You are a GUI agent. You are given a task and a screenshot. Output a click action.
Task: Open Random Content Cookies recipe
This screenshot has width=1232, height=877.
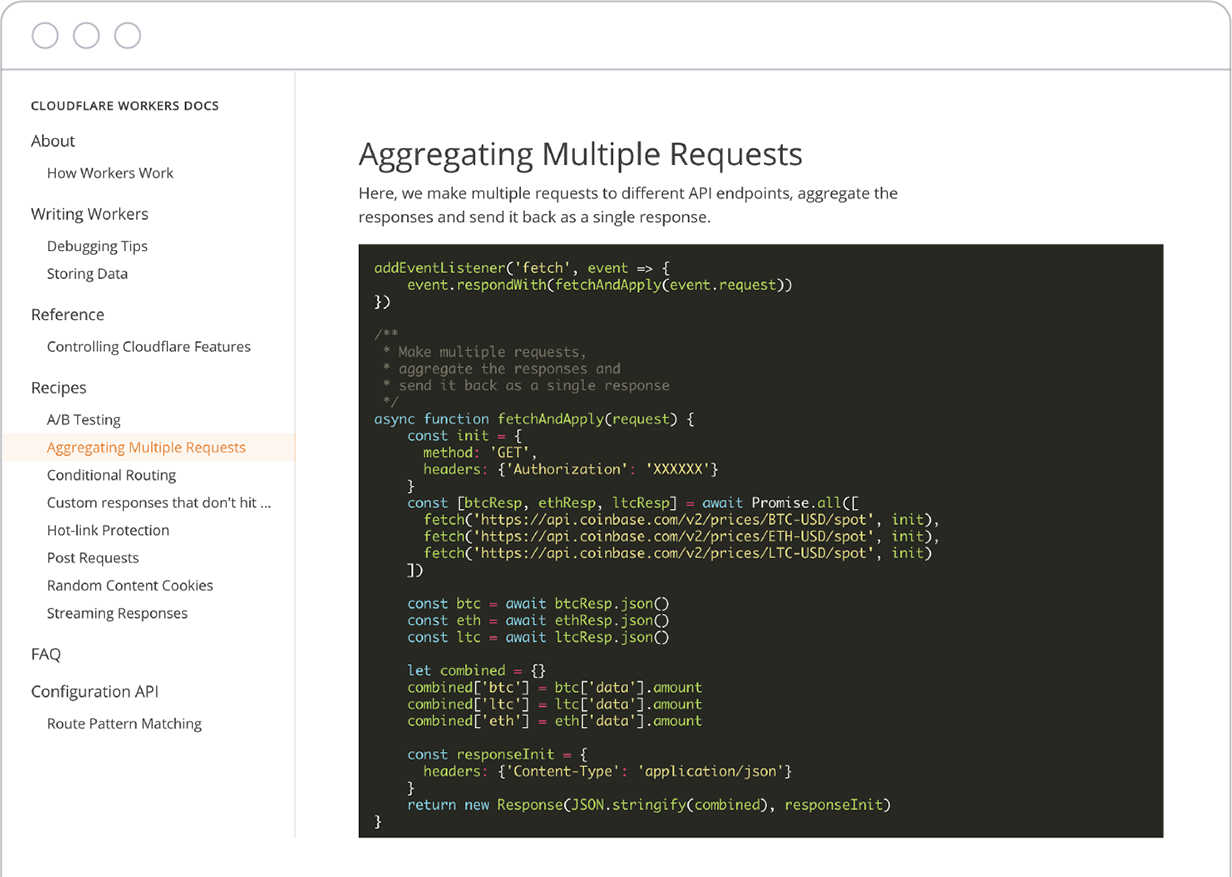click(x=130, y=585)
